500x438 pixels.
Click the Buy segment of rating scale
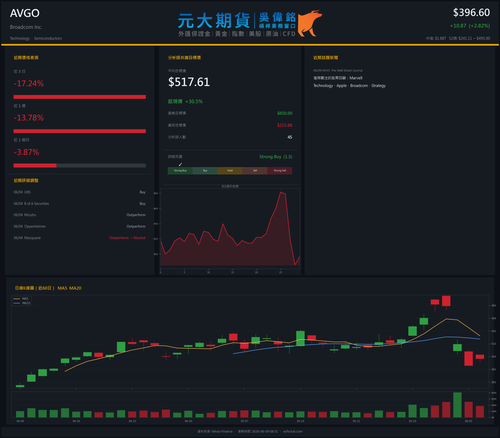point(205,171)
